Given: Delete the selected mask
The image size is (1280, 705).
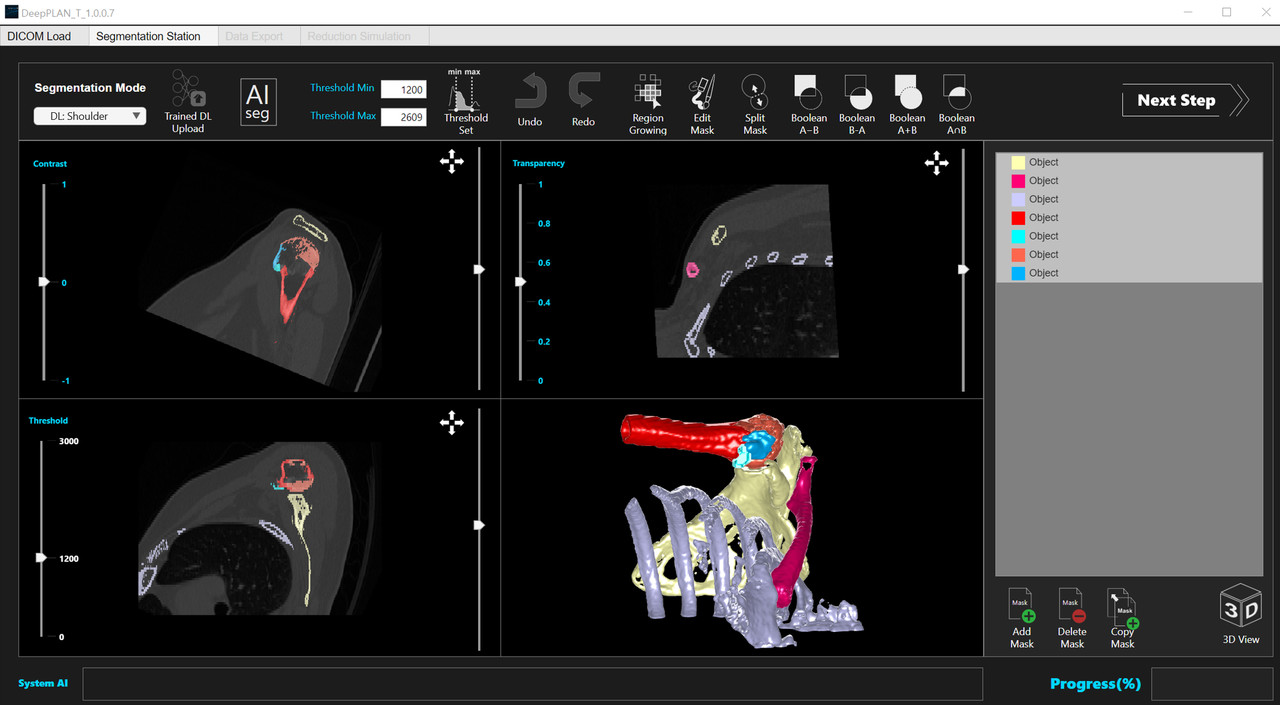Looking at the screenshot, I should tap(1071, 618).
